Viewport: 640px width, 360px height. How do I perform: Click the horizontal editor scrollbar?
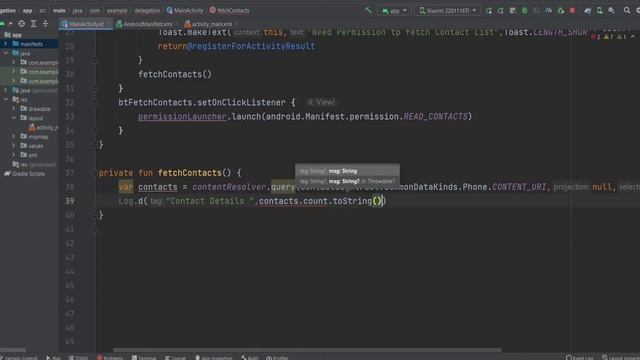coord(307,350)
